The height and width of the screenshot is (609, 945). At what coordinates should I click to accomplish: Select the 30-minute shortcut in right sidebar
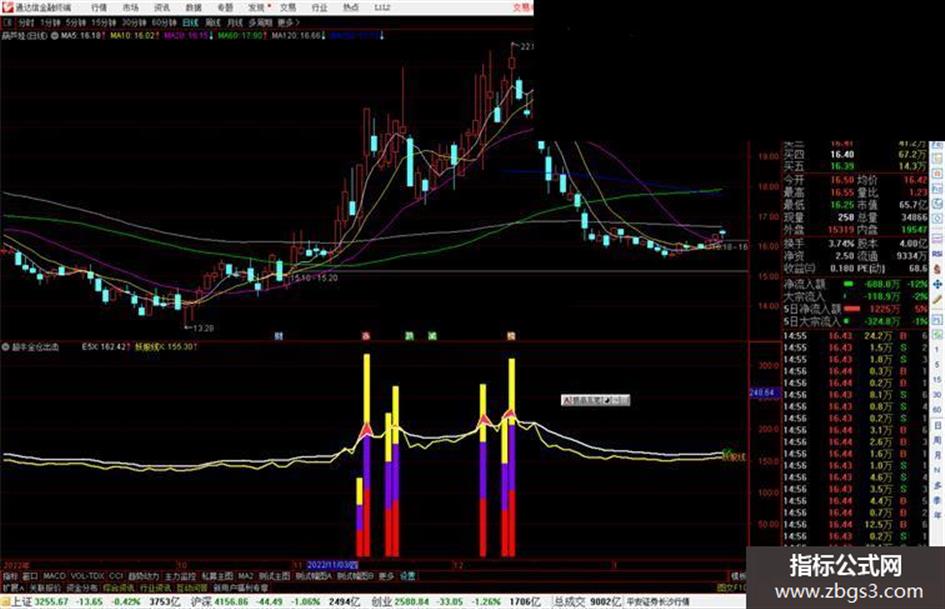click(937, 395)
